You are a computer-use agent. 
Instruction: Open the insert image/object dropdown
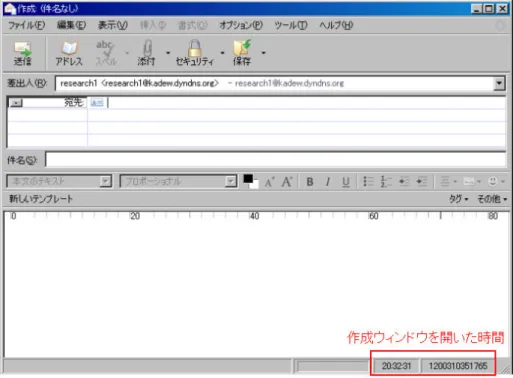[472, 182]
